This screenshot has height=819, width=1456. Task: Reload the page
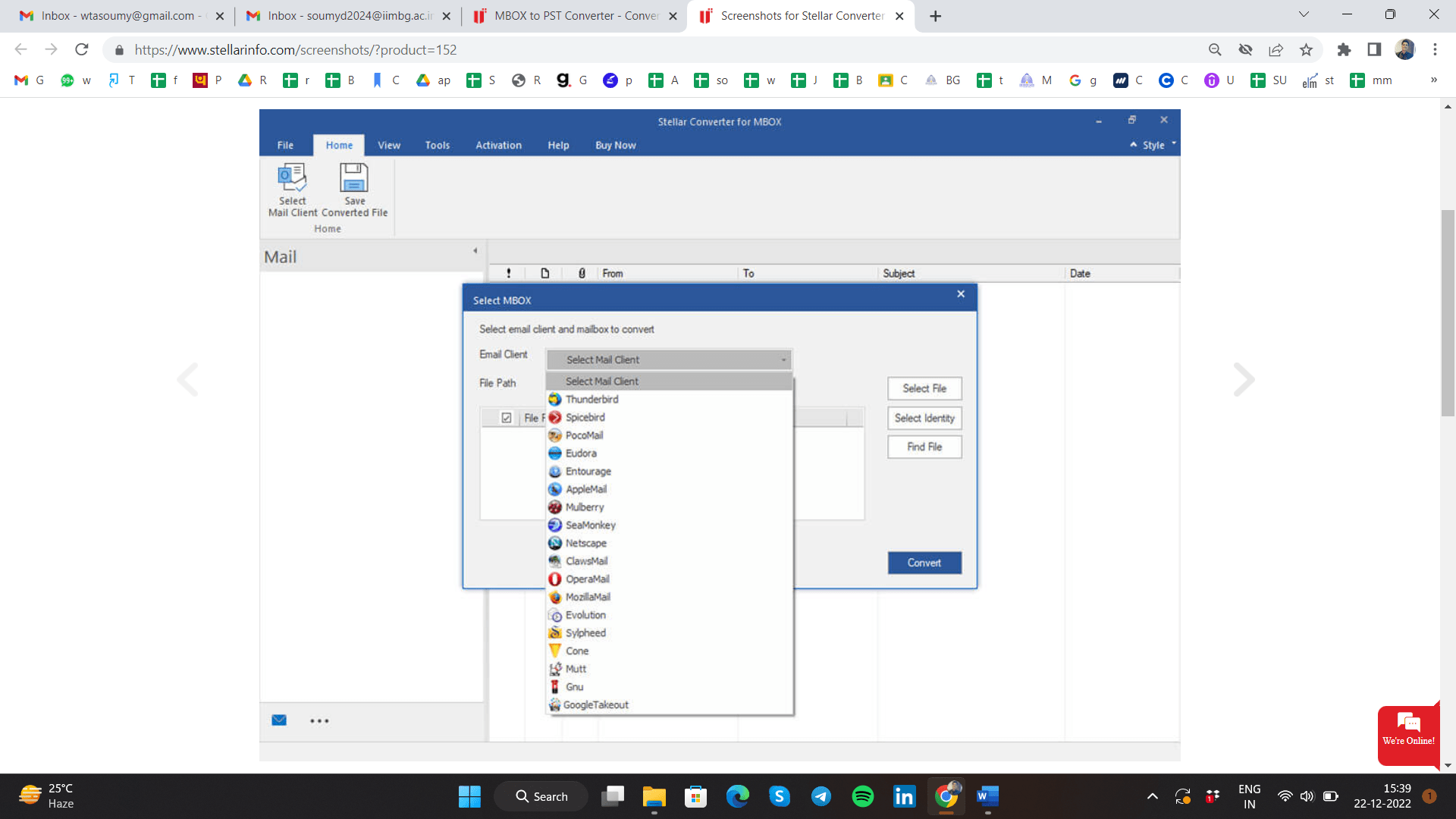click(82, 50)
